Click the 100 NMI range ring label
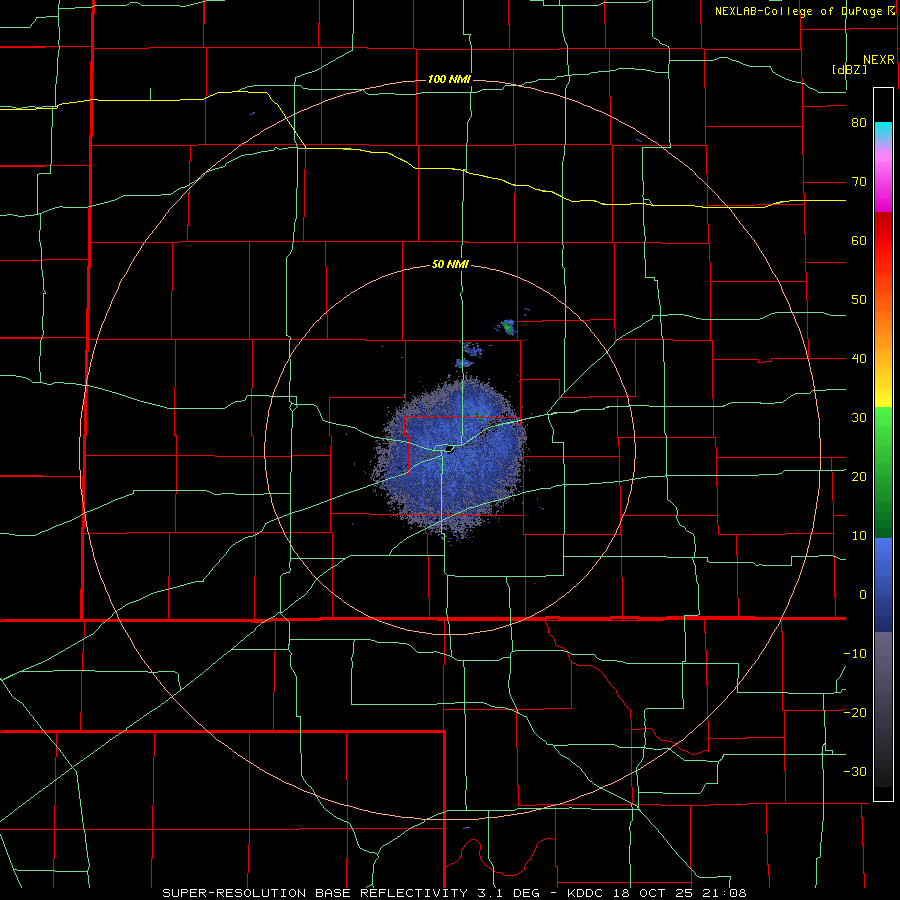Image resolution: width=900 pixels, height=900 pixels. coord(449,79)
